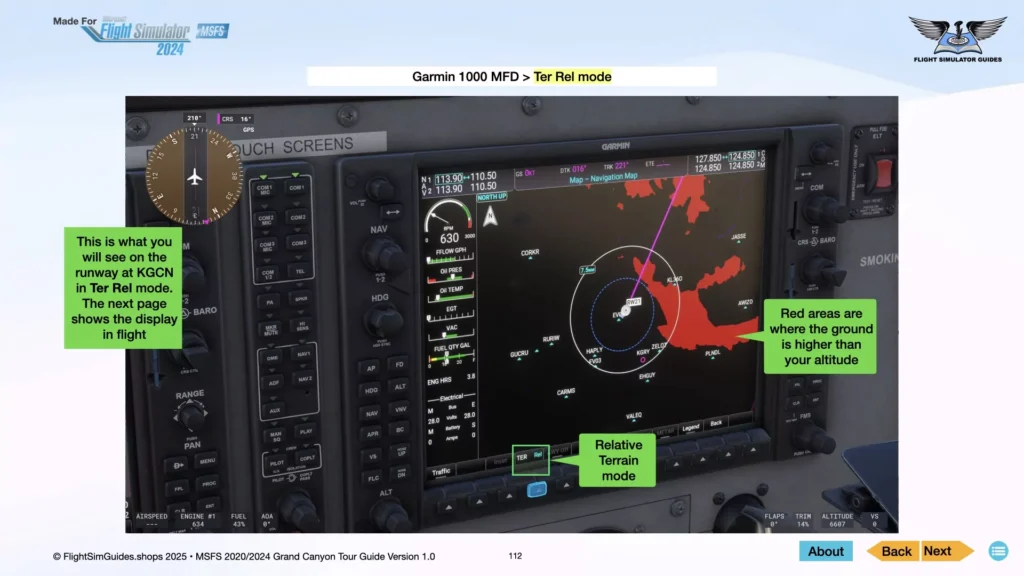Go to the previous page with Back
Screen dimensions: 1024x576
[x=892, y=551]
